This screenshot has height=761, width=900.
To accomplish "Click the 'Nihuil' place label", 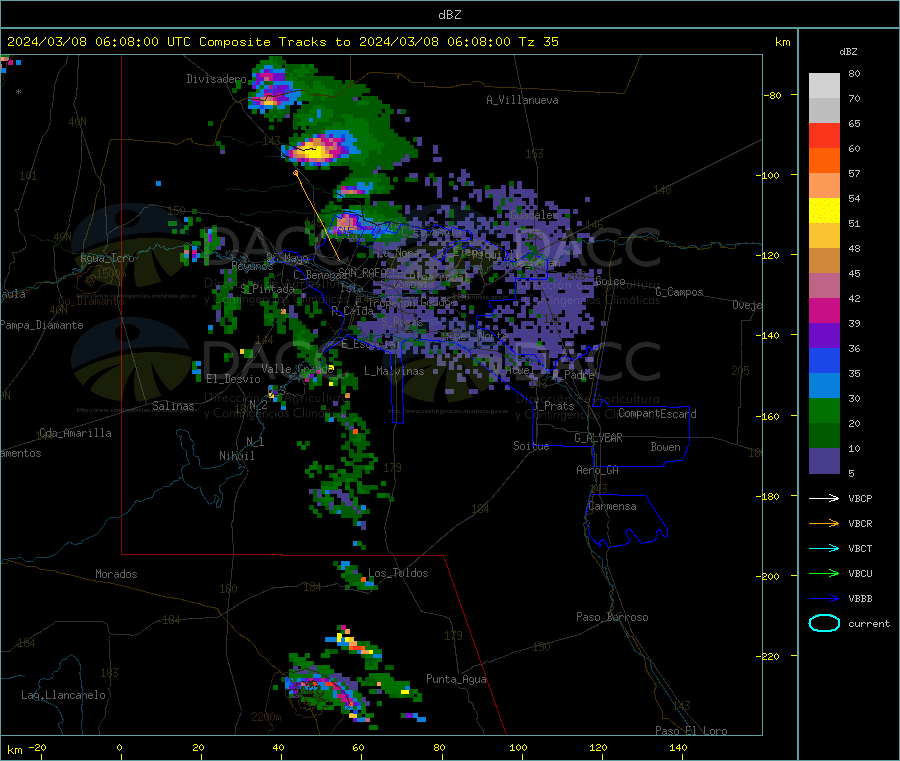I will [x=236, y=456].
